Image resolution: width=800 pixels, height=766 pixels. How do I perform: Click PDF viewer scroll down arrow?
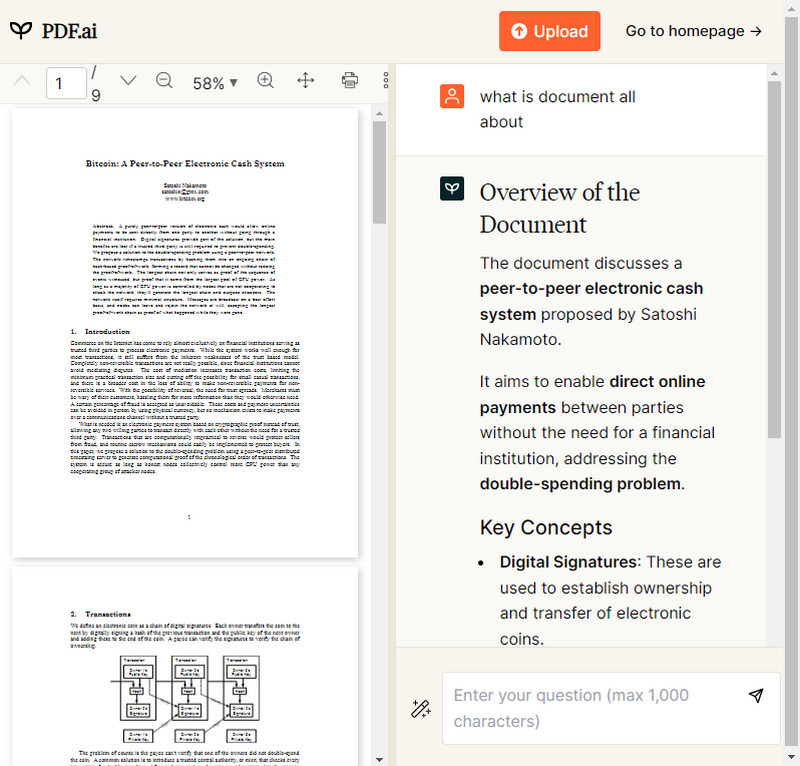[379, 760]
